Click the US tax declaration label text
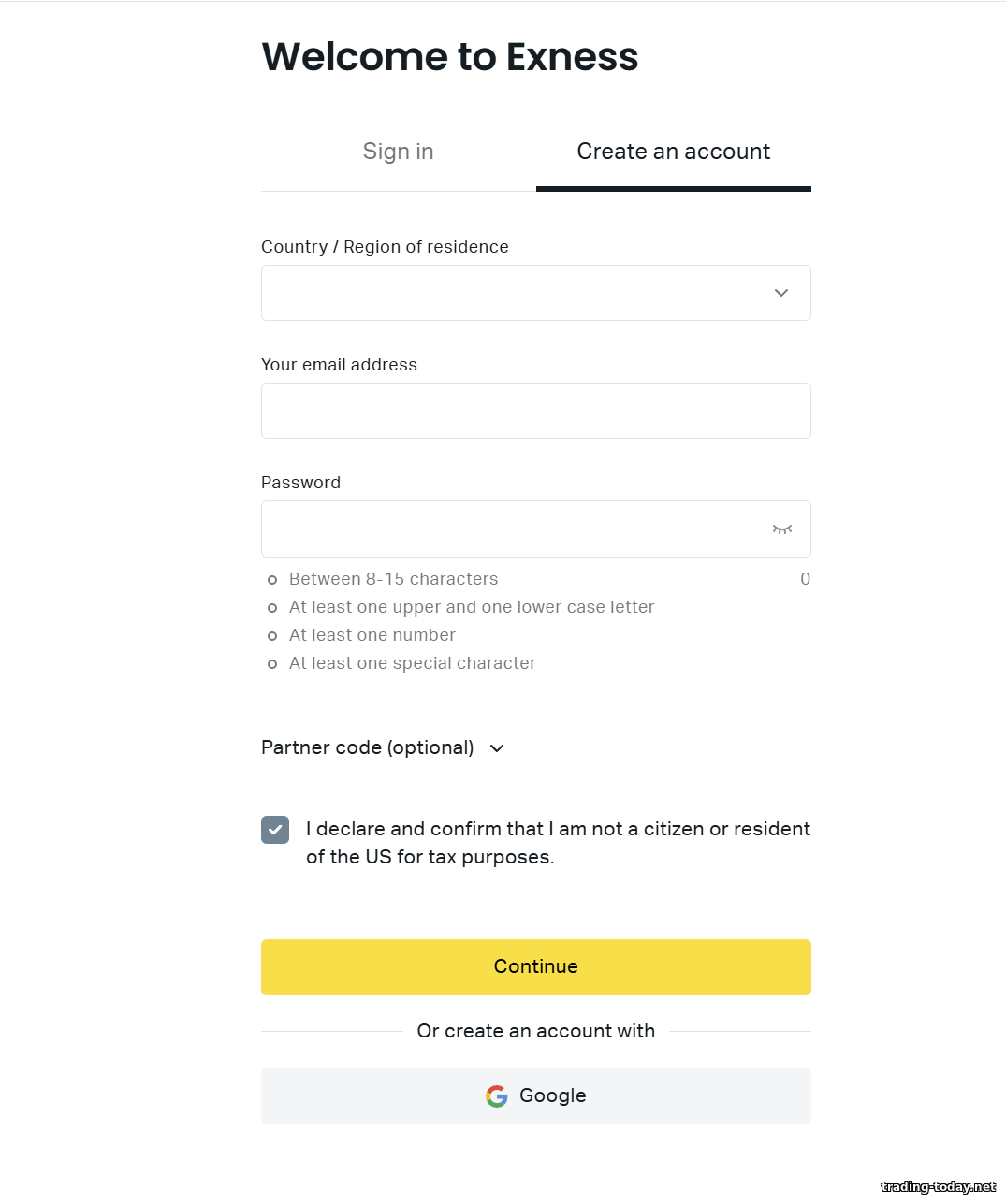Screen dimensions: 1006x1204 click(558, 843)
